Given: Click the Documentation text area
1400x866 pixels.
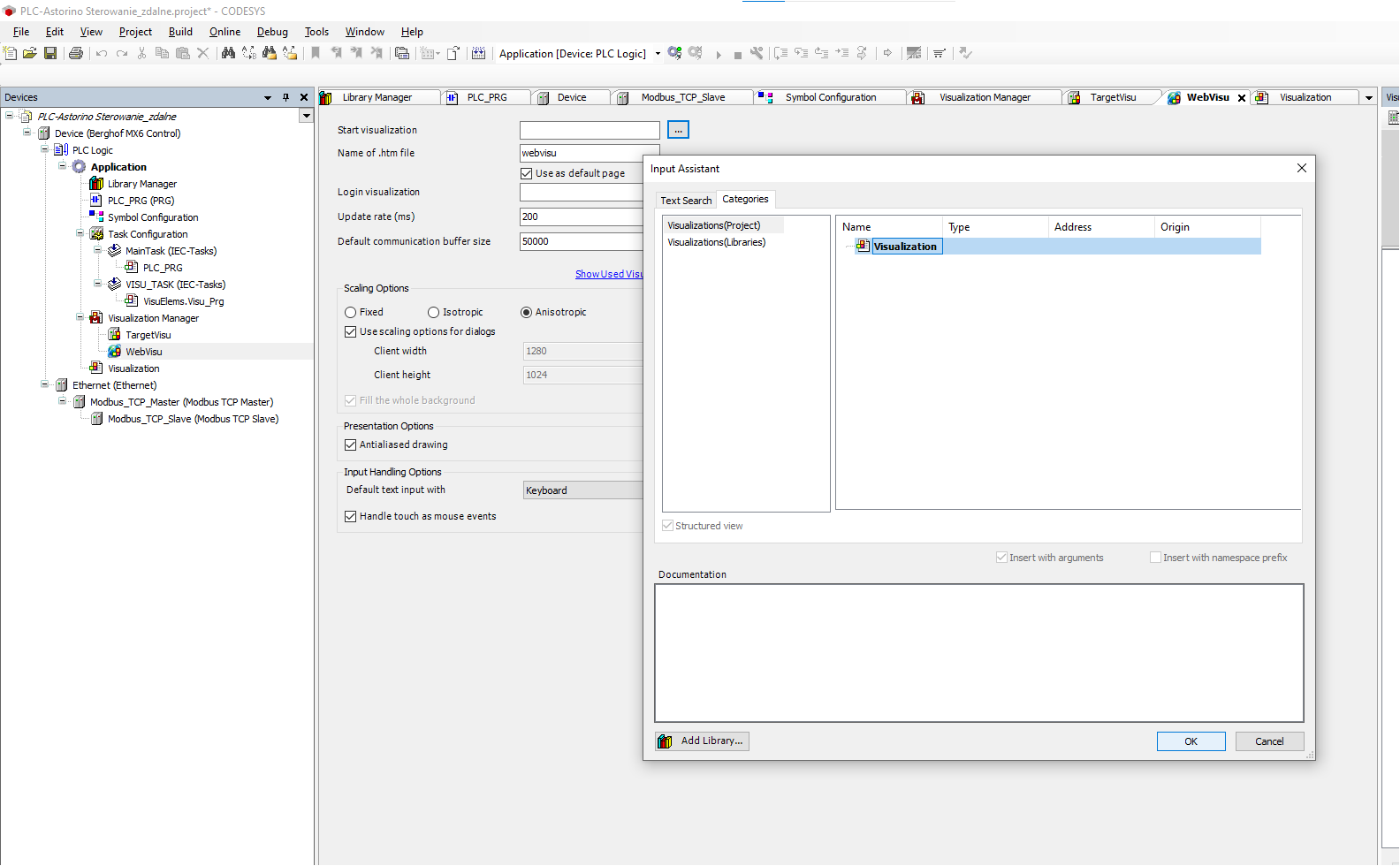Looking at the screenshot, I should (979, 653).
